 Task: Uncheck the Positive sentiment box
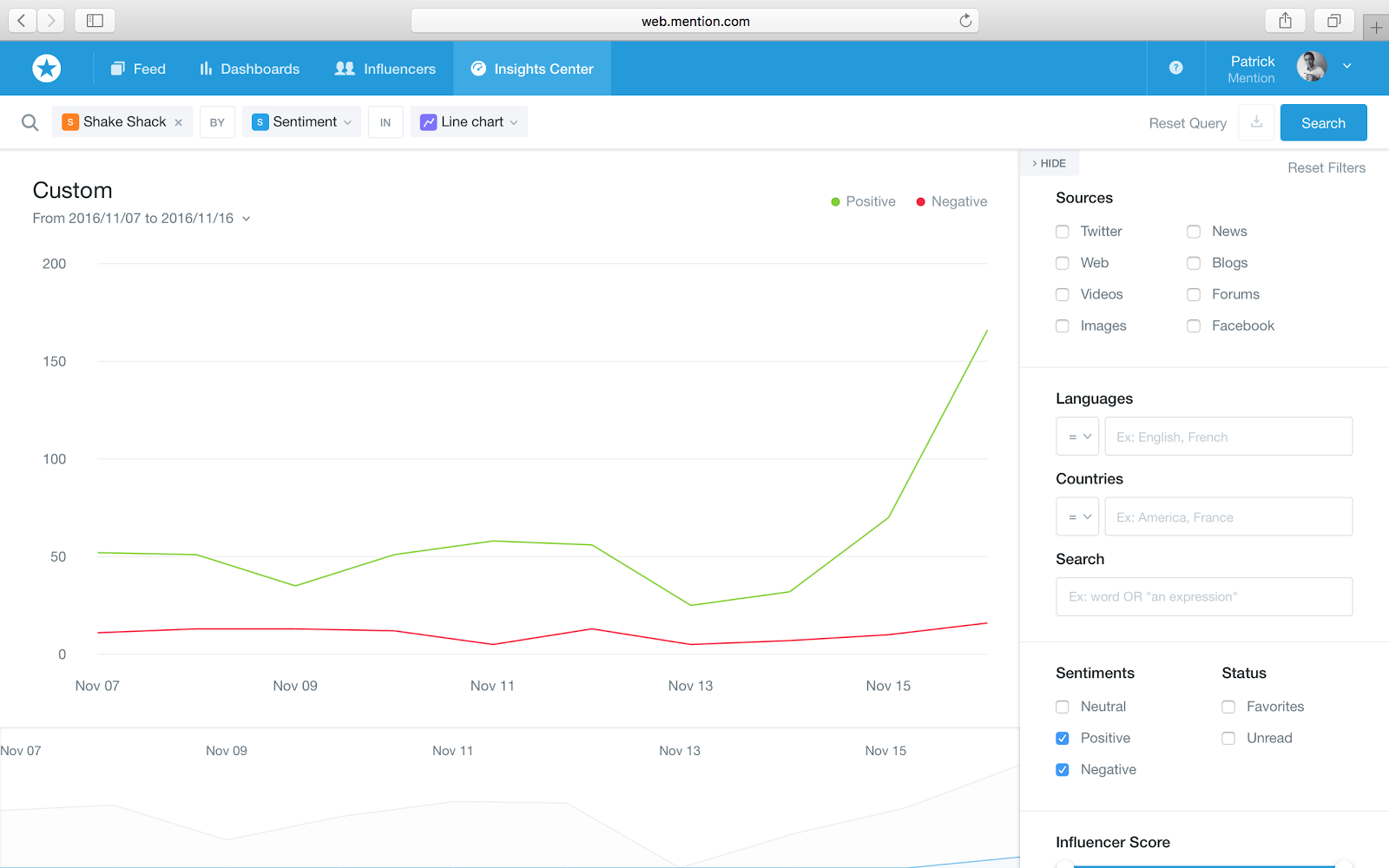[1063, 739]
